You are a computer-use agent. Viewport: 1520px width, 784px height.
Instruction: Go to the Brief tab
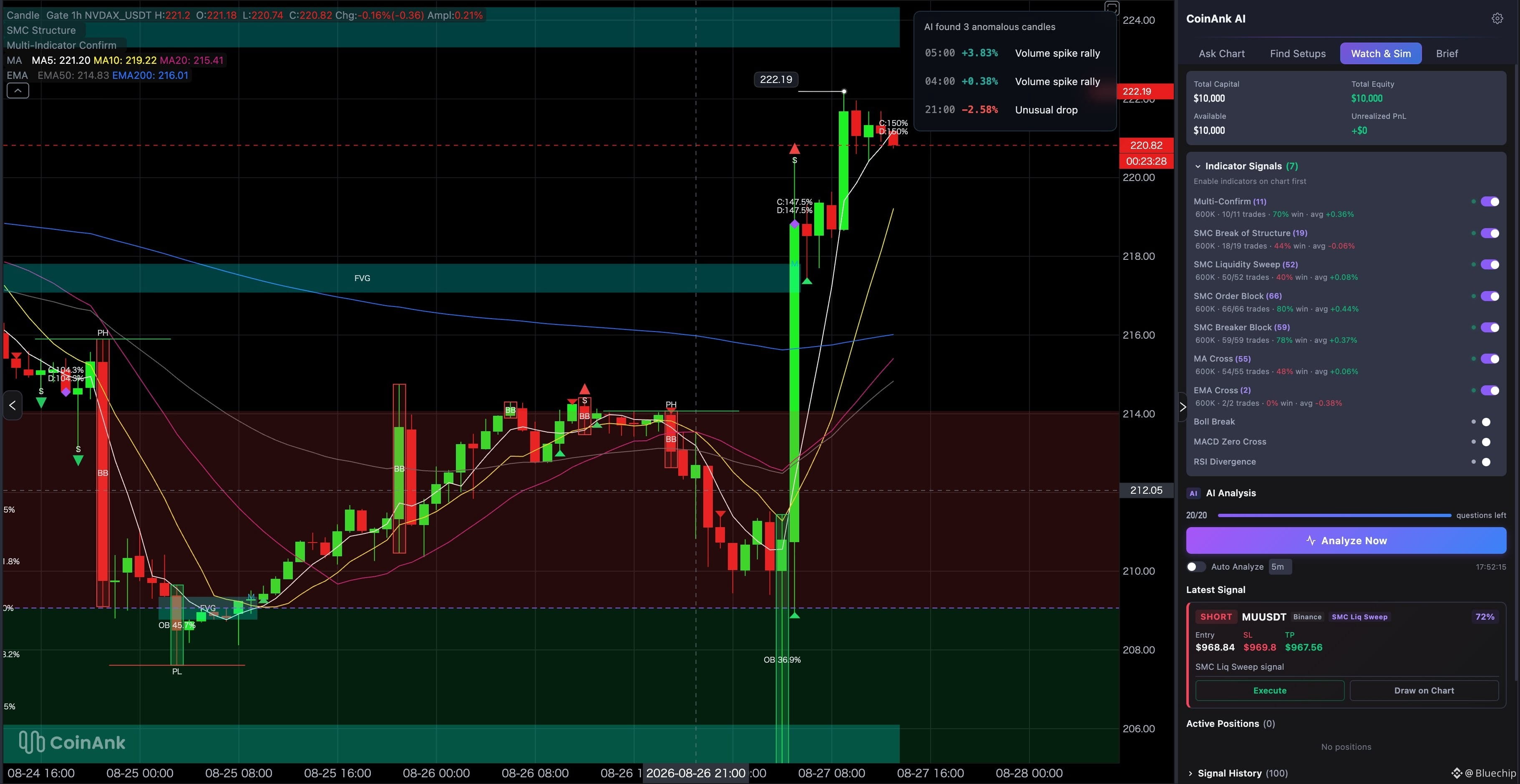[1447, 54]
